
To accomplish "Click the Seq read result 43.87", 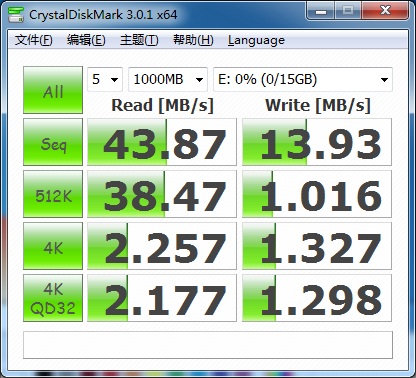I will (162, 142).
